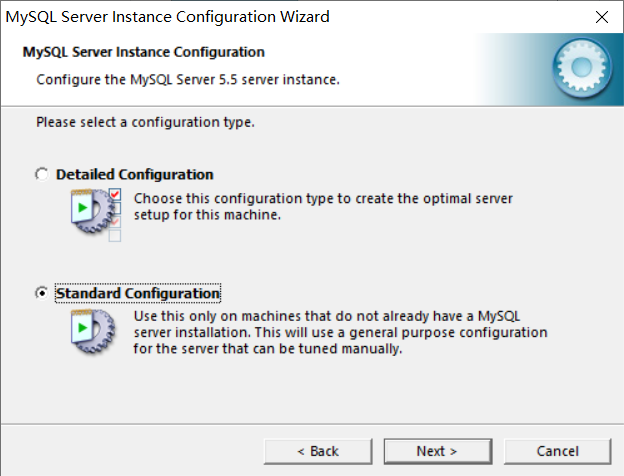Image resolution: width=624 pixels, height=476 pixels.
Task: Click bold "MySQL Server Instance Configuration" heading
Action: (143, 52)
